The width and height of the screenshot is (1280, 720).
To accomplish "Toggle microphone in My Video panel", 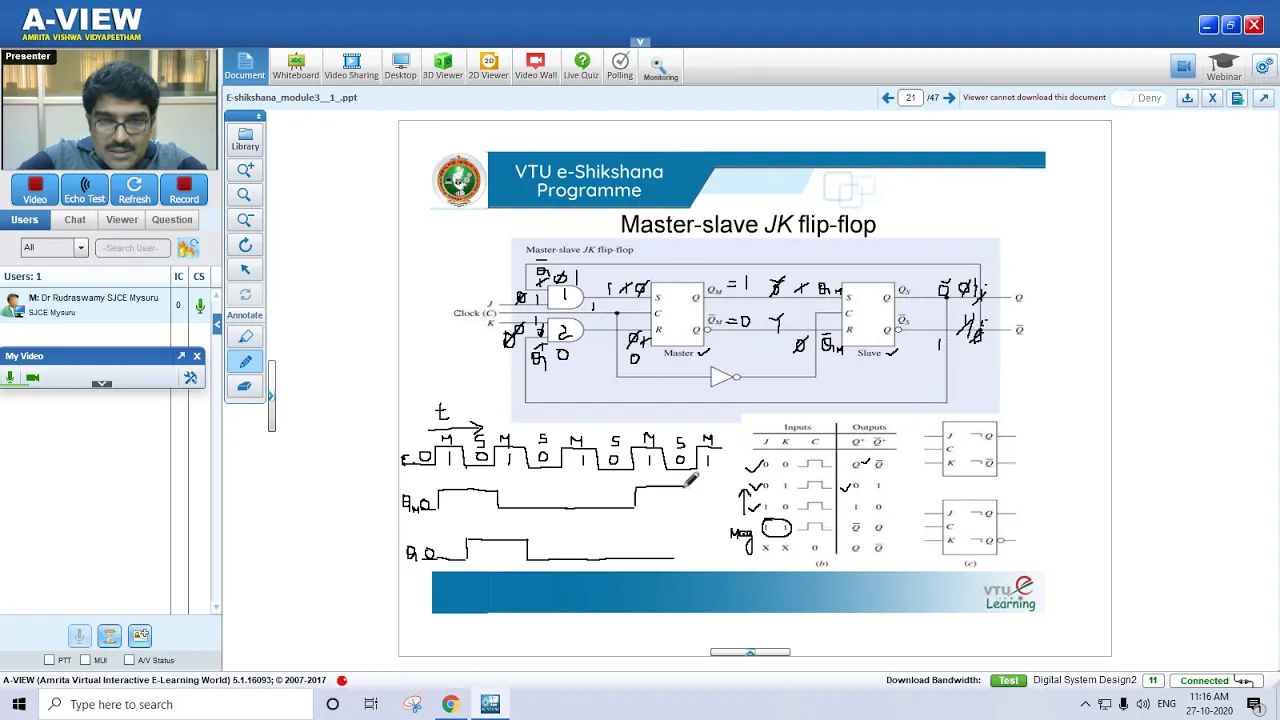I will click(x=11, y=378).
